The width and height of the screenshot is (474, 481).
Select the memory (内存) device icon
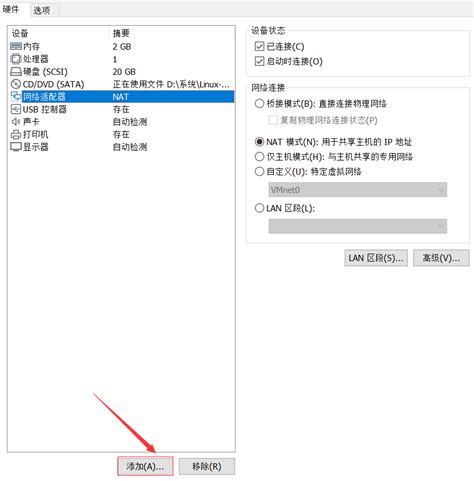tap(16, 46)
